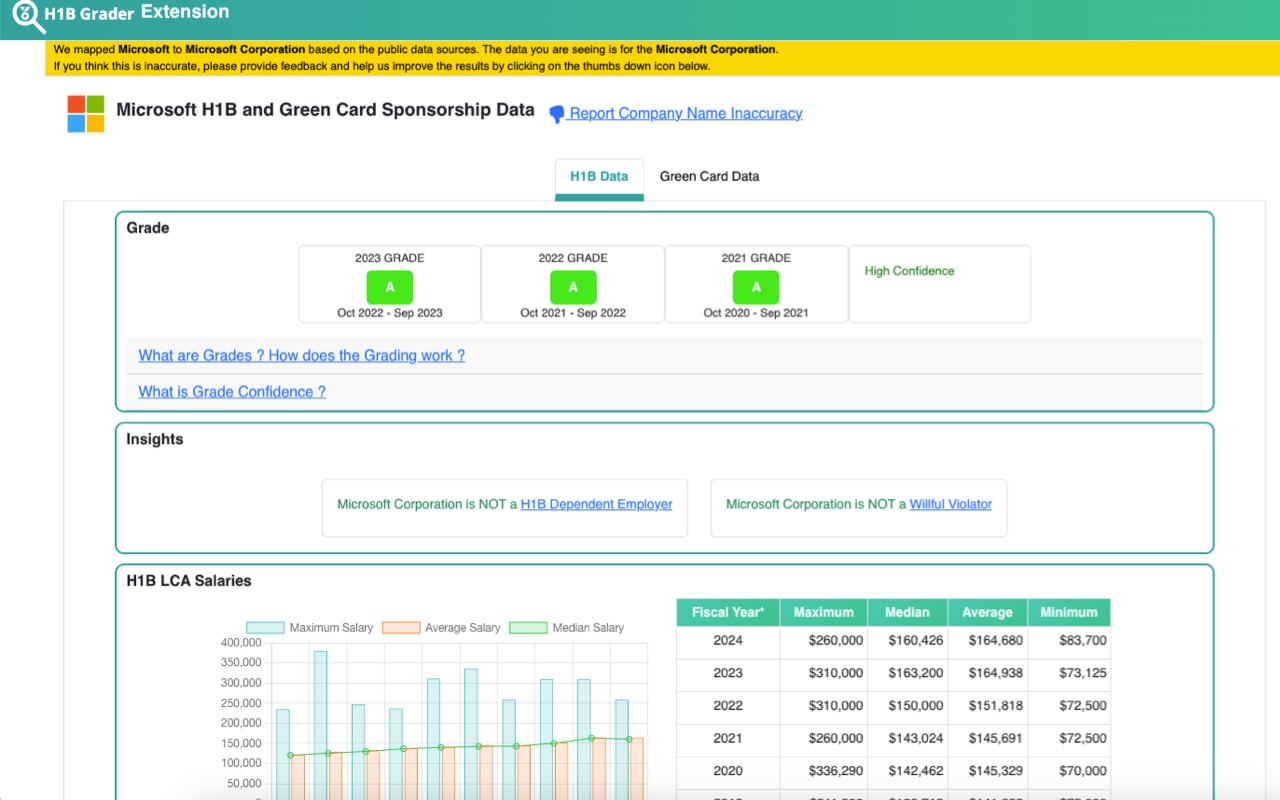Click the High Confidence label
Image resolution: width=1280 pixels, height=800 pixels.
909,271
